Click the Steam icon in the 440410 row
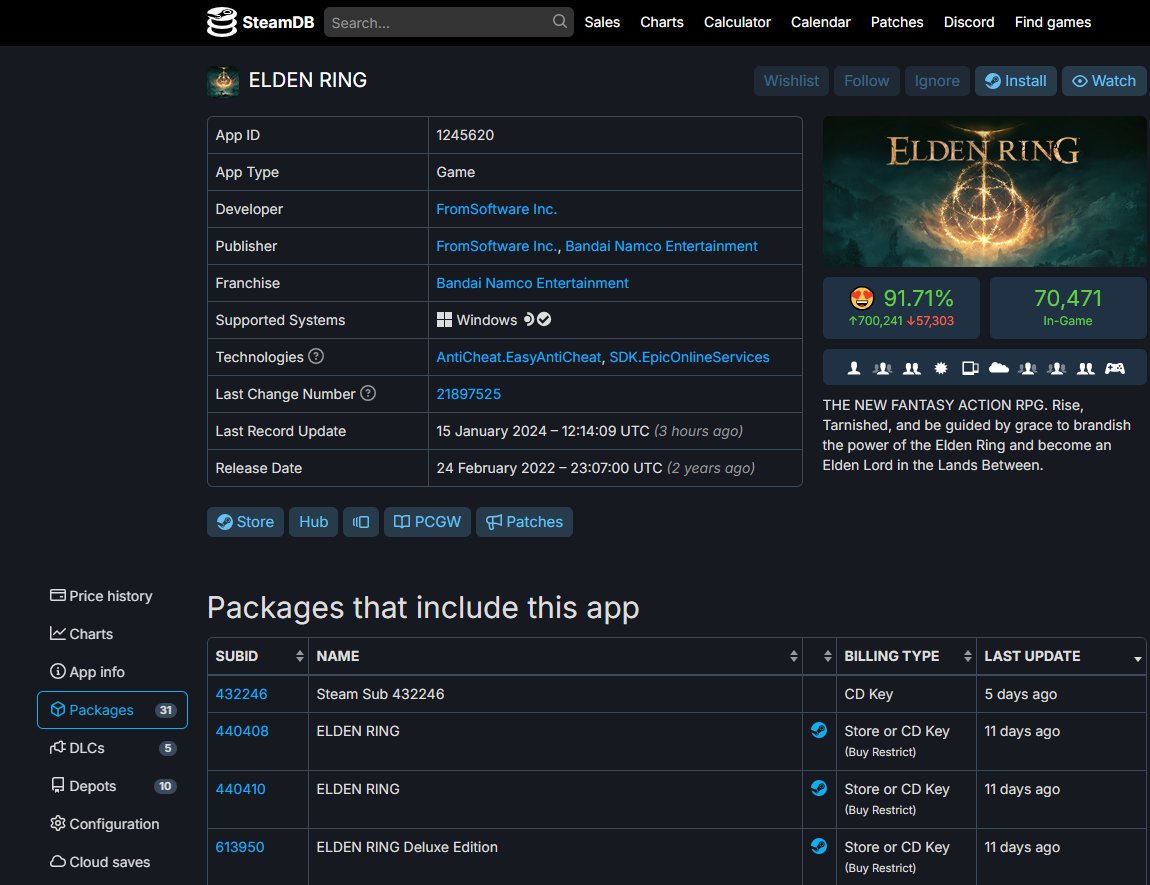The height and width of the screenshot is (885, 1150). coord(819,787)
